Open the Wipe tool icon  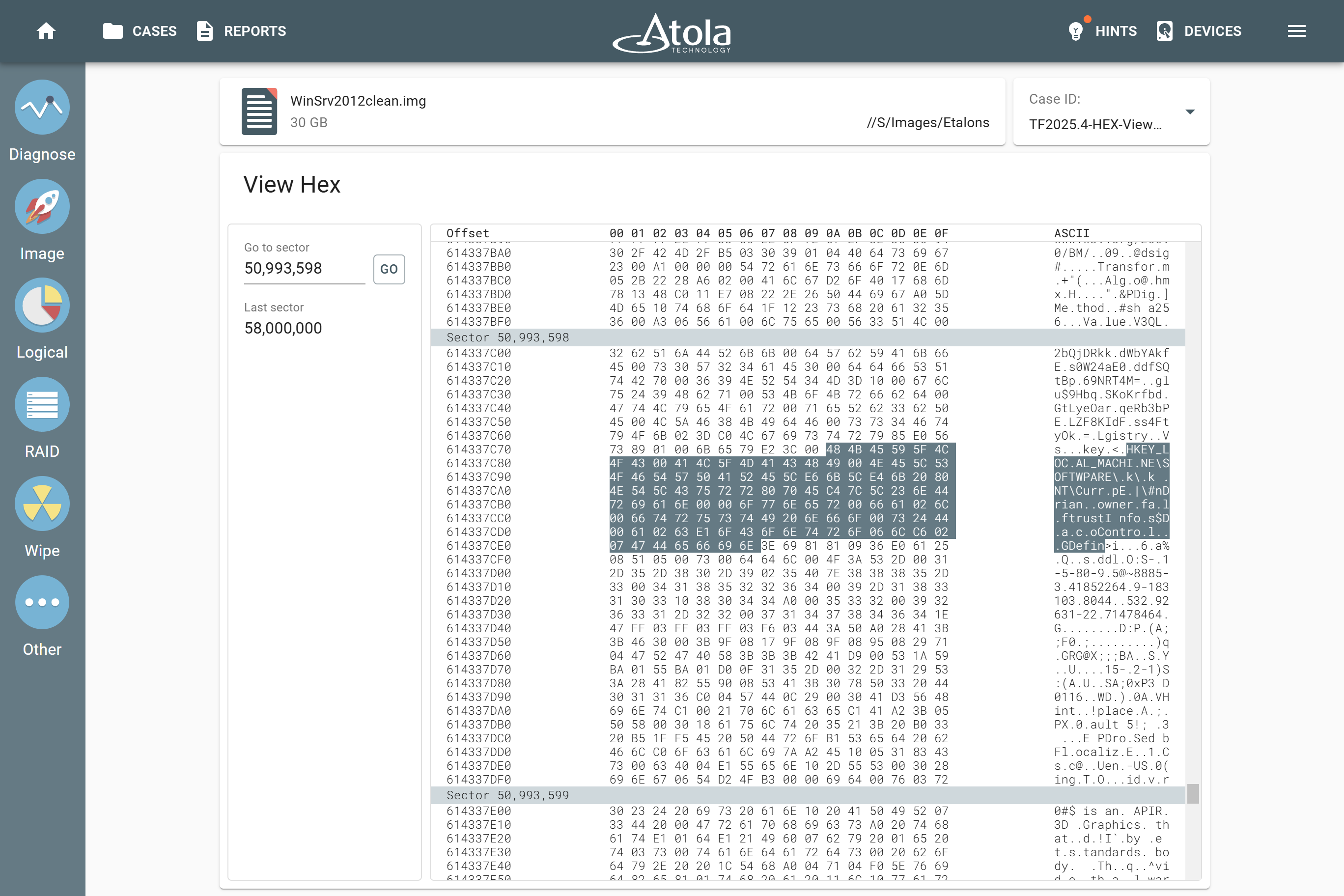[42, 504]
